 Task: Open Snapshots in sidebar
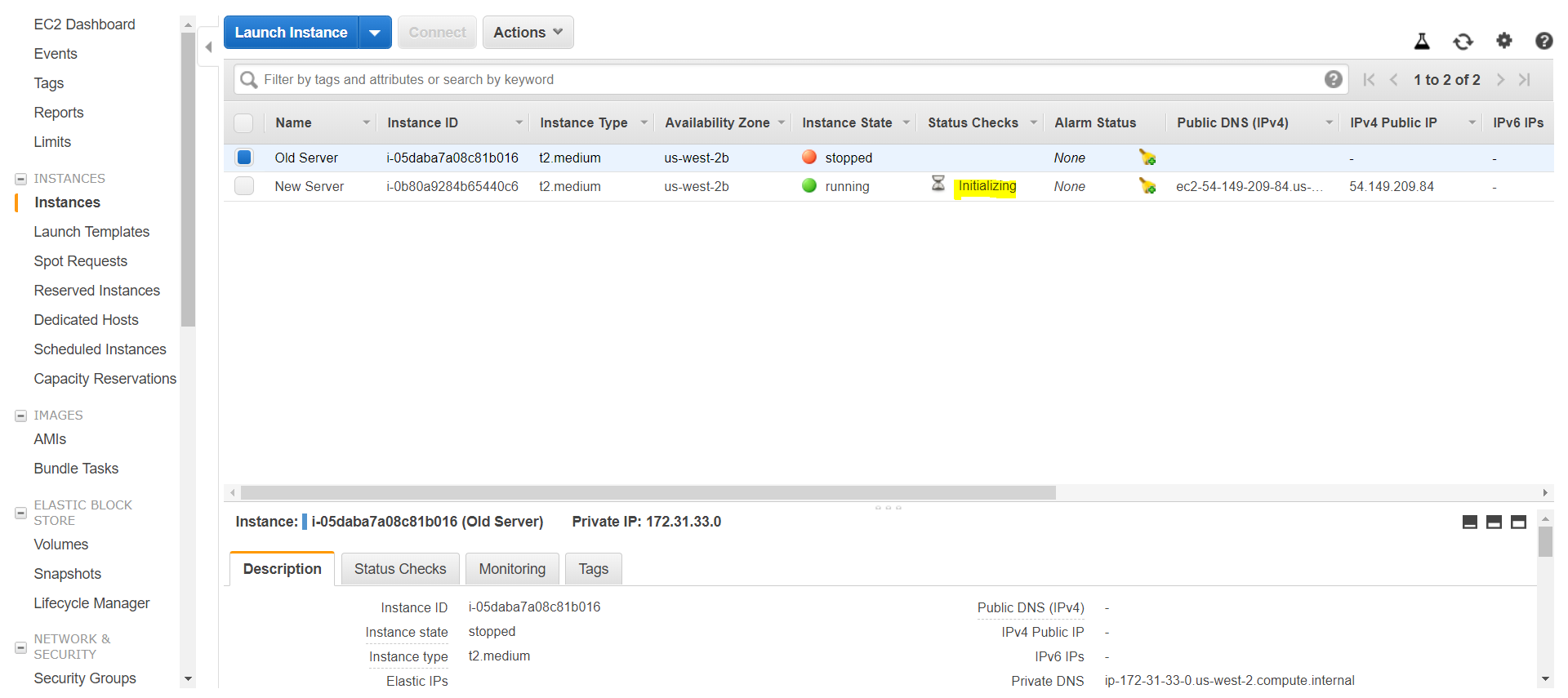click(x=67, y=574)
